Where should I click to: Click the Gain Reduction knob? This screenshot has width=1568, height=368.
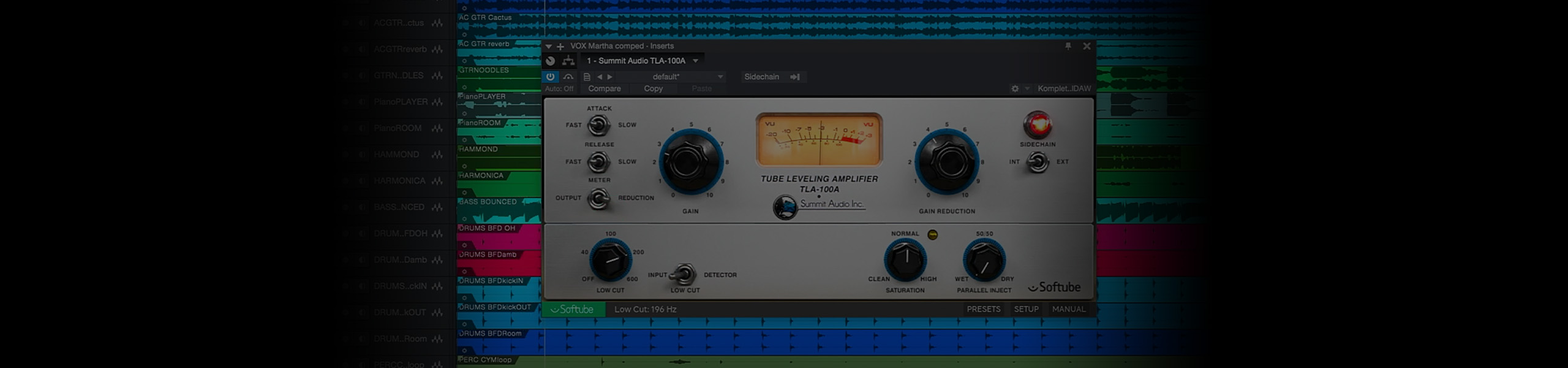click(x=946, y=163)
